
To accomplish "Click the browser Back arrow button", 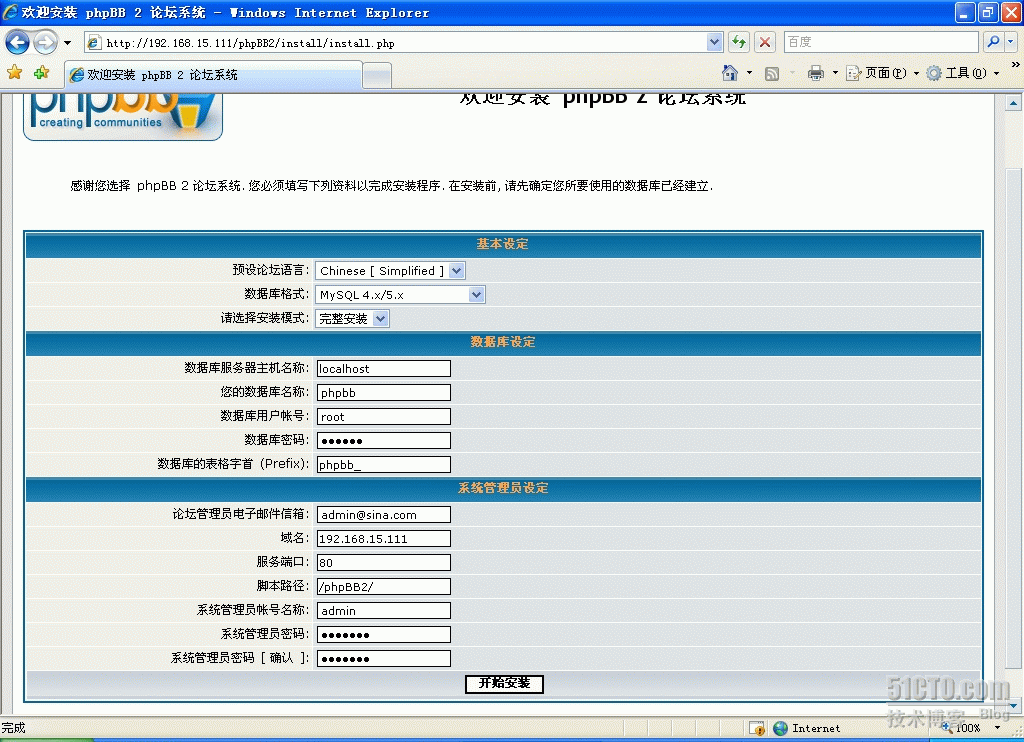I will click(x=17, y=43).
